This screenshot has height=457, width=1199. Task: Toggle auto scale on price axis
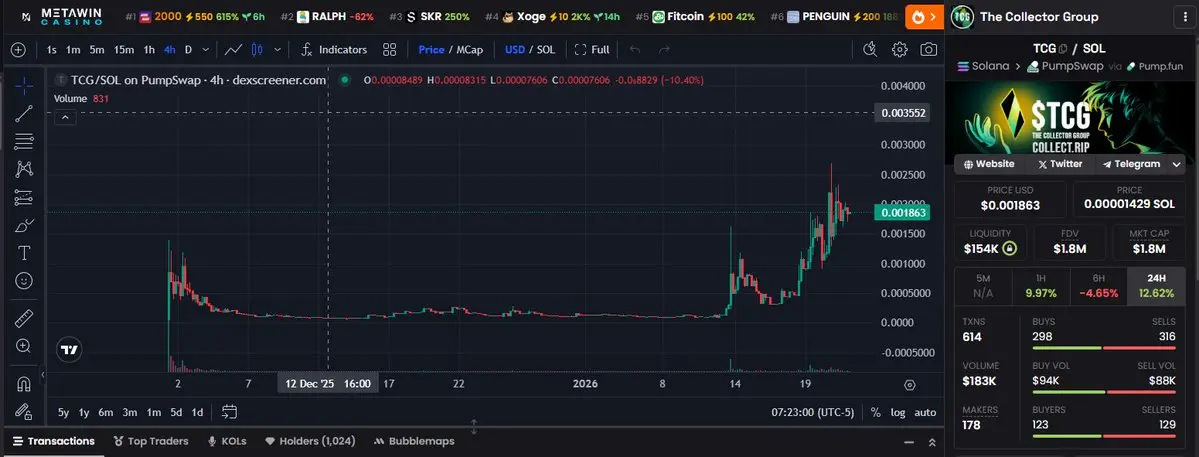tap(925, 413)
